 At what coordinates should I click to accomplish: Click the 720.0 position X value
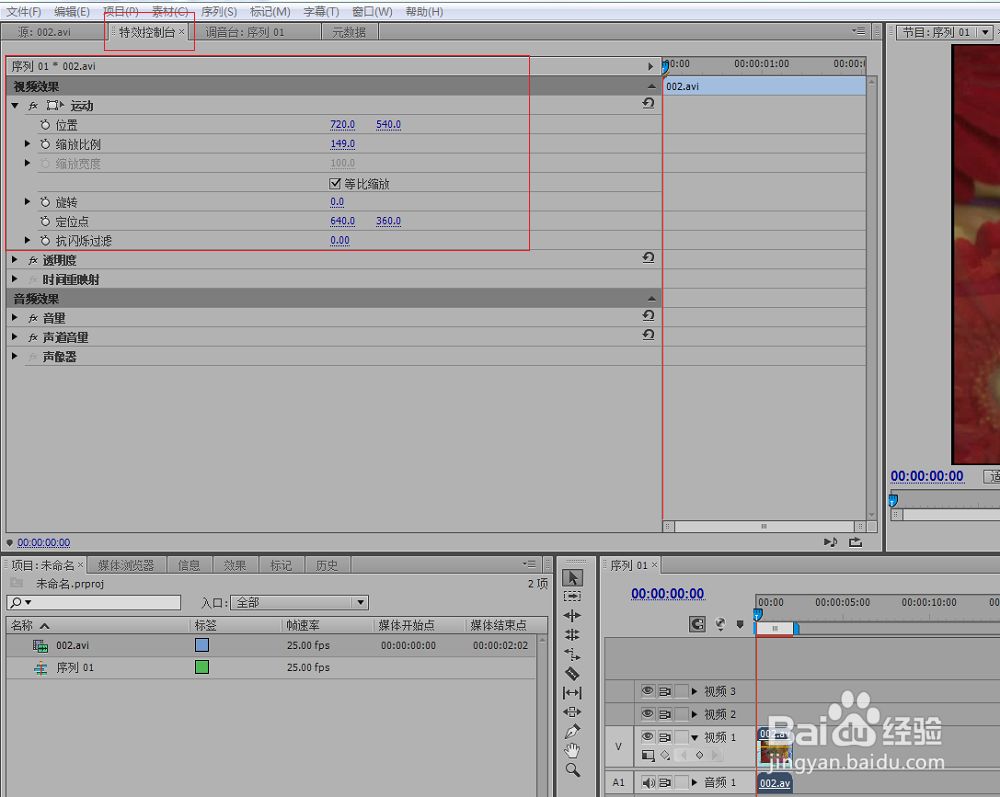pos(342,125)
